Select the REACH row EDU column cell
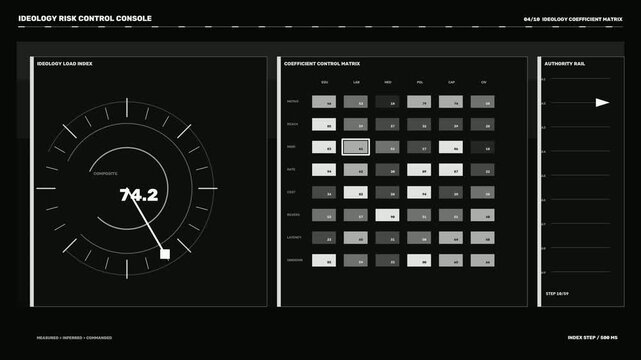 [324, 124]
